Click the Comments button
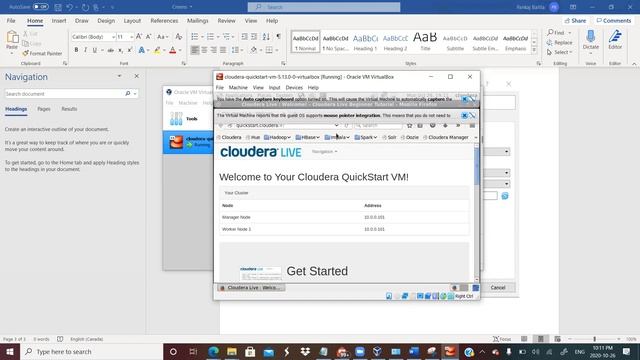This screenshot has height=360, width=640. coord(613,20)
